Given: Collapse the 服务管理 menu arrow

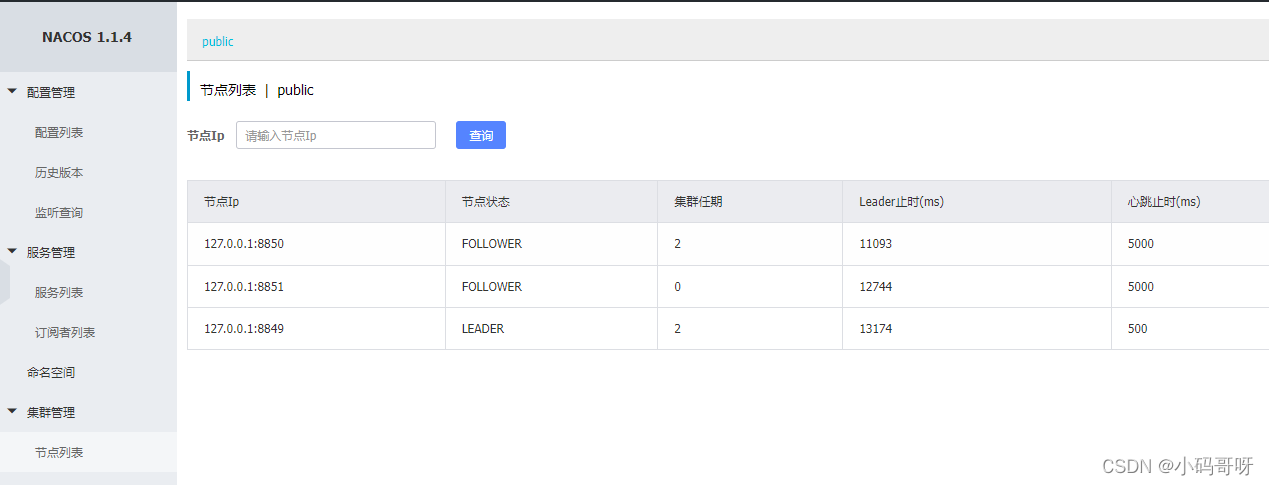Looking at the screenshot, I should 12,252.
